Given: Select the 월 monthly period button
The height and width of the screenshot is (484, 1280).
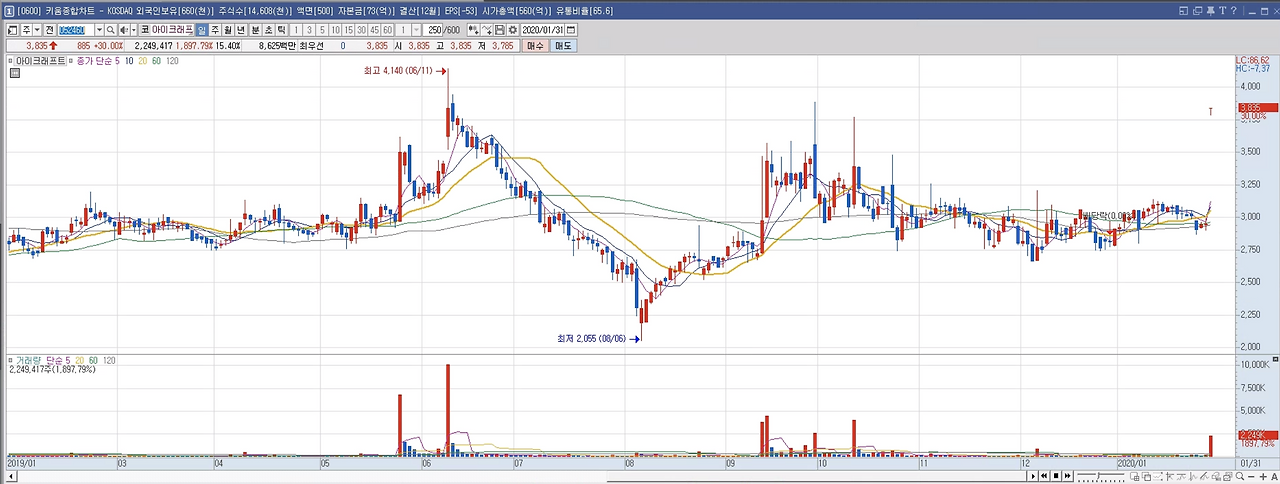Looking at the screenshot, I should point(228,30).
